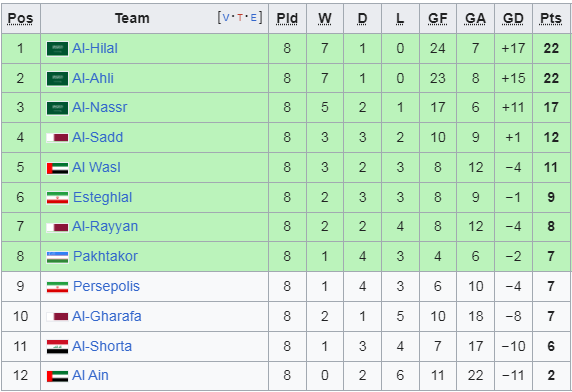Open the Al-Ahli team link
Viewport: 572px width, 392px height.
pyautogui.click(x=93, y=78)
